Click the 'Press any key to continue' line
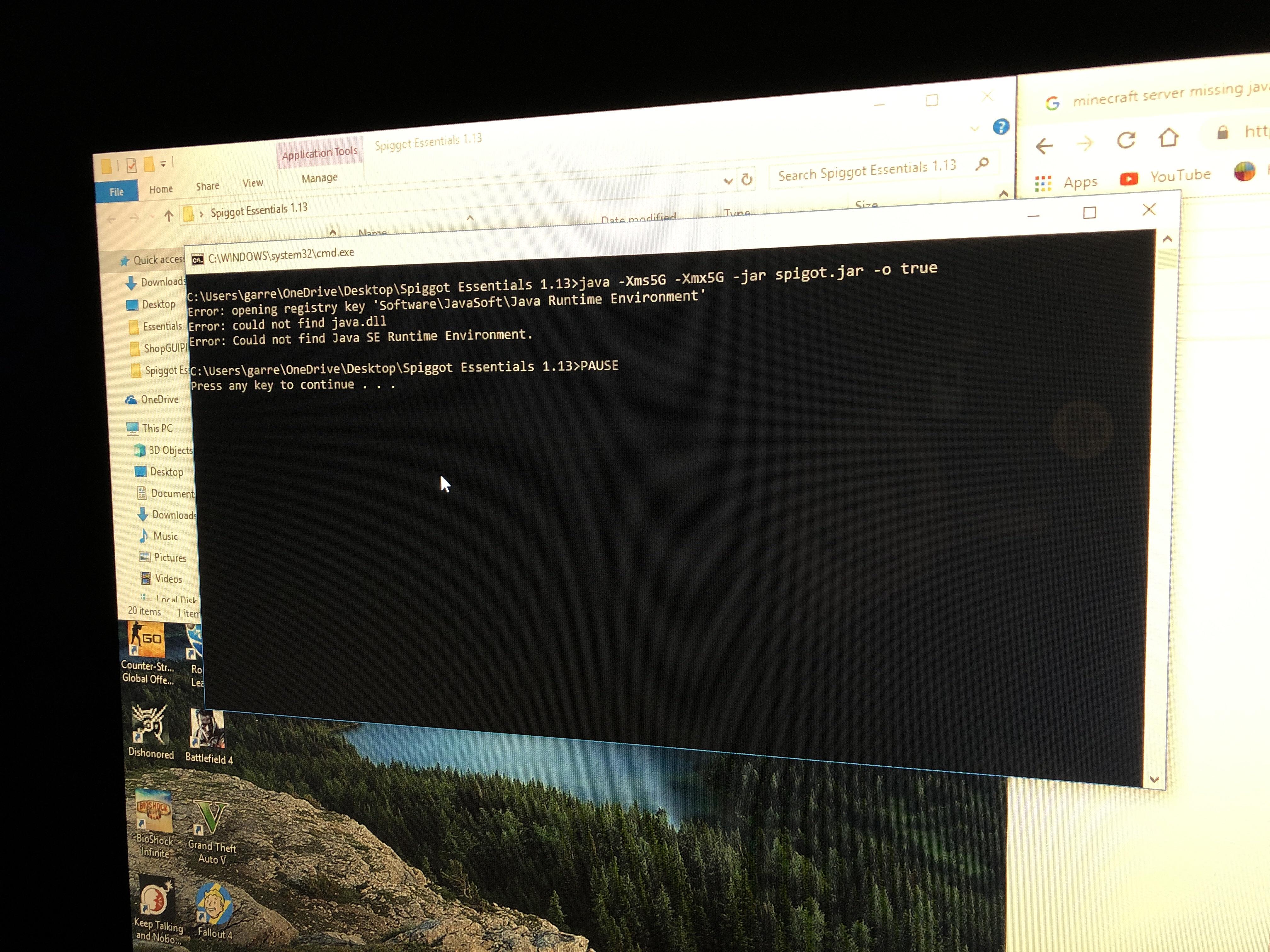Image resolution: width=1270 pixels, height=952 pixels. pos(293,385)
